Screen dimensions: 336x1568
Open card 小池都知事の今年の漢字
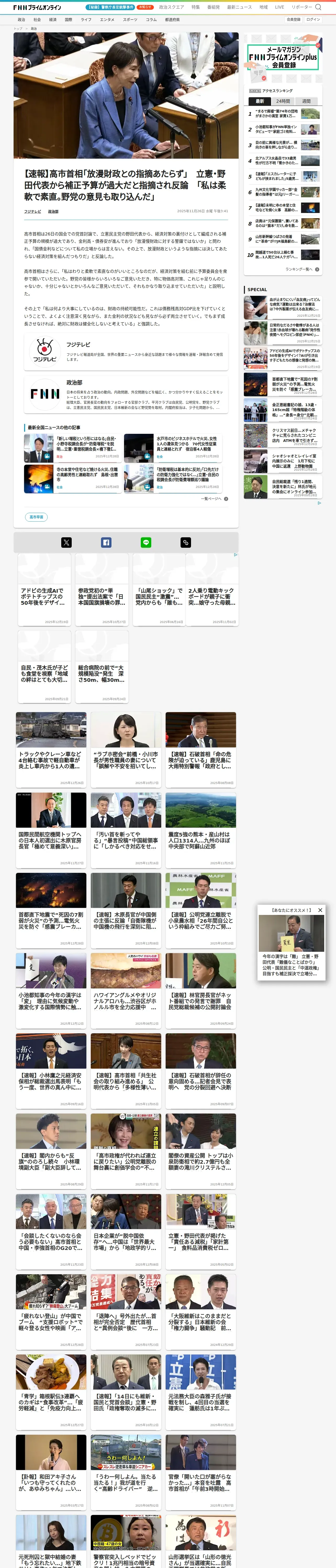pos(51,991)
